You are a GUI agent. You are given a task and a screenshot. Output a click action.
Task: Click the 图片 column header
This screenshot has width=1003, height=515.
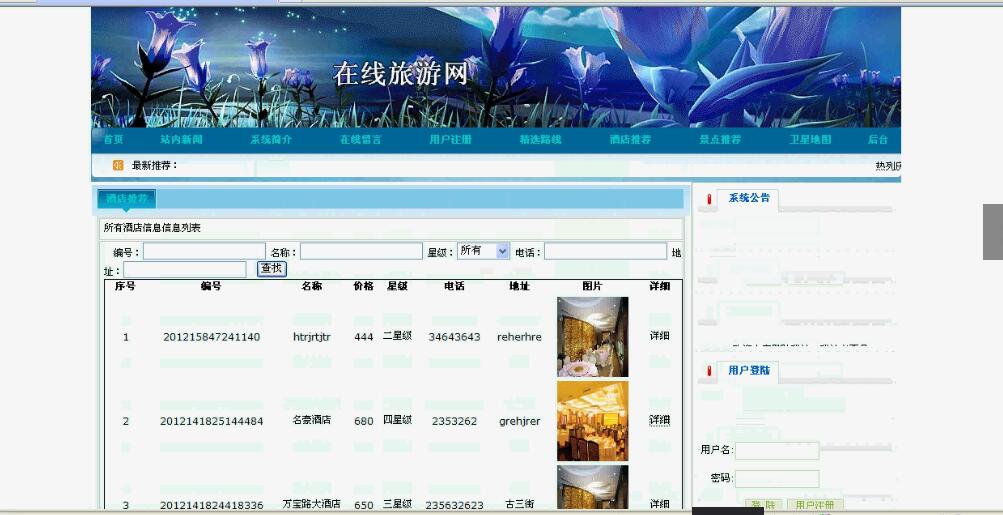pos(592,287)
